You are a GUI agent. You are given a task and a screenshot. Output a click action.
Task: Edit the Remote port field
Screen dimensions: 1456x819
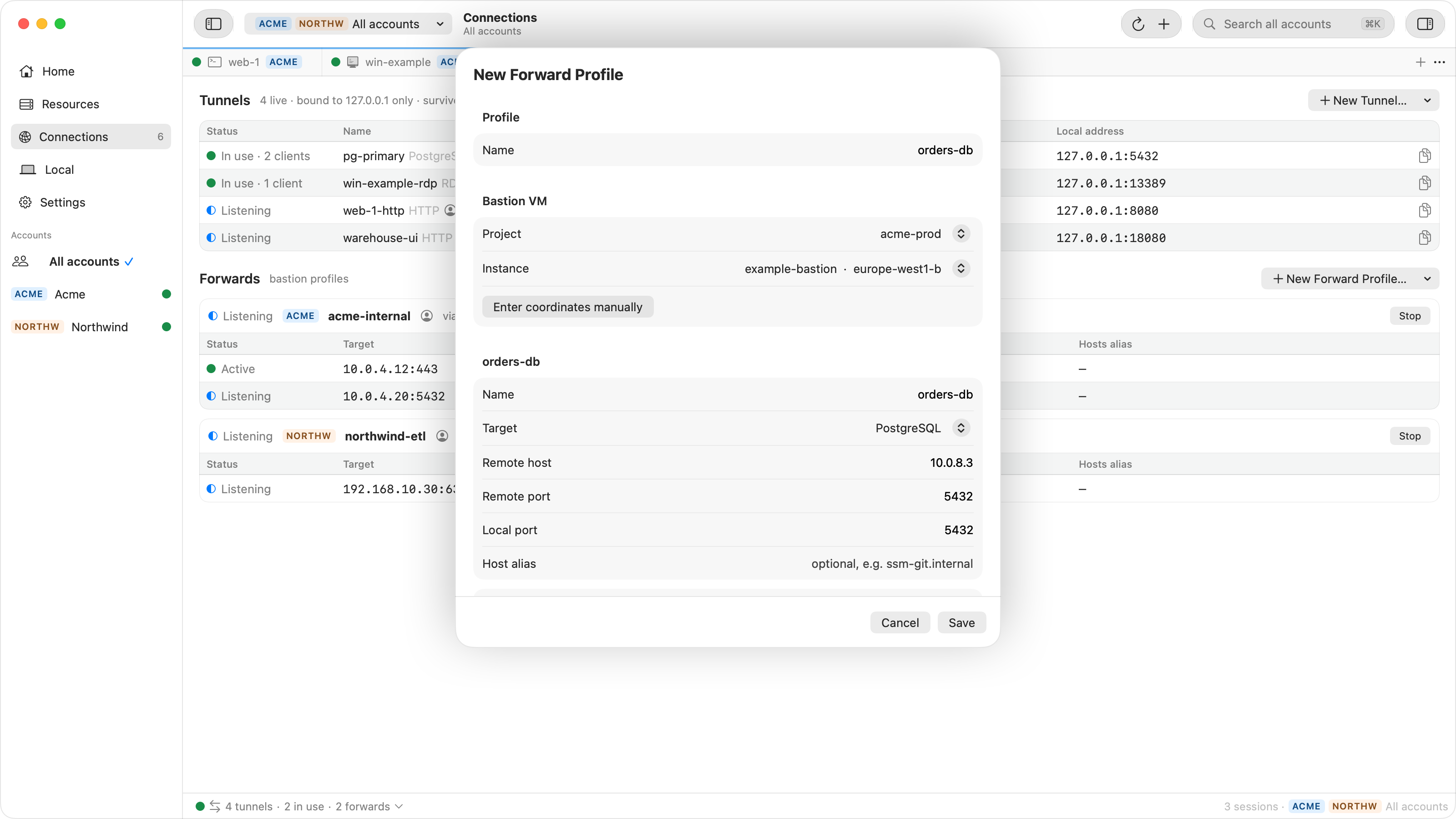point(728,496)
